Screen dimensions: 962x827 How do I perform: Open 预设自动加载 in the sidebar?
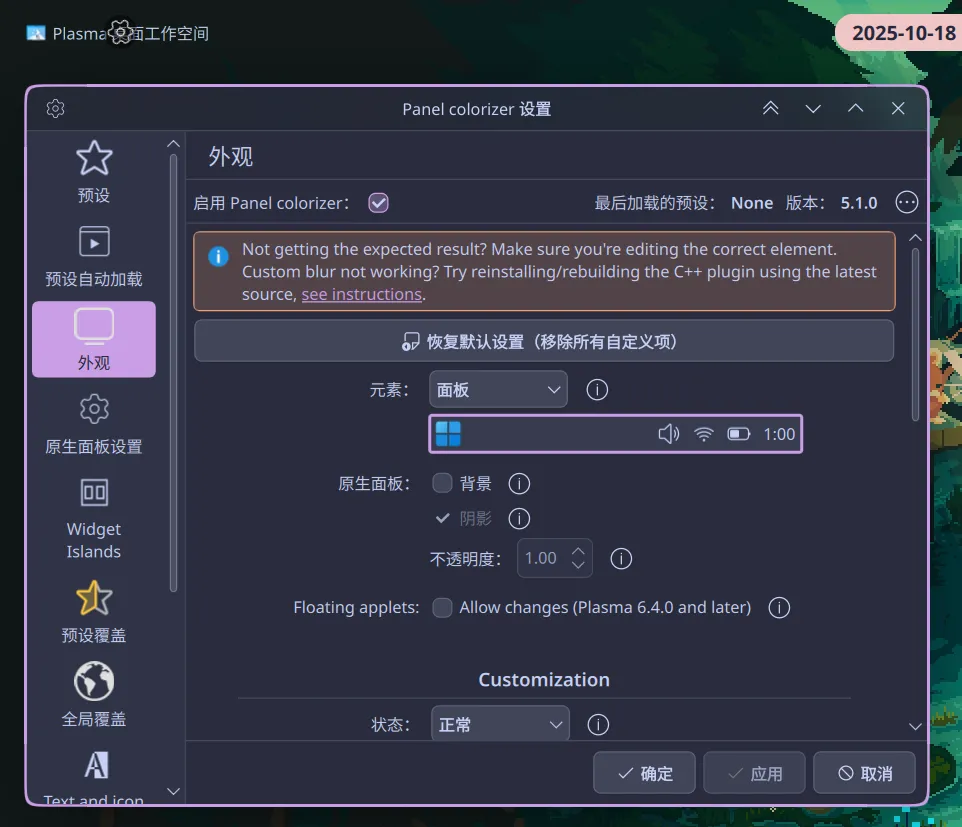(94, 255)
